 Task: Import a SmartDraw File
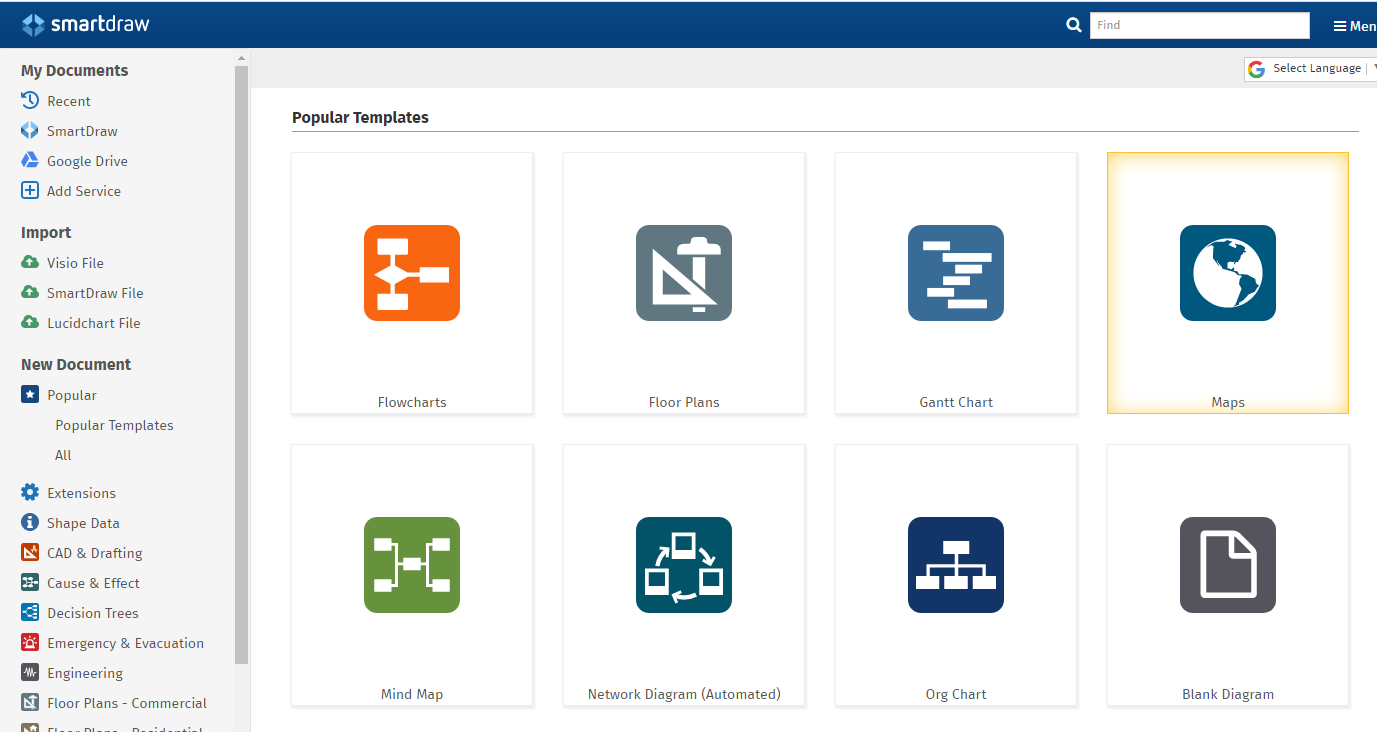(x=95, y=293)
